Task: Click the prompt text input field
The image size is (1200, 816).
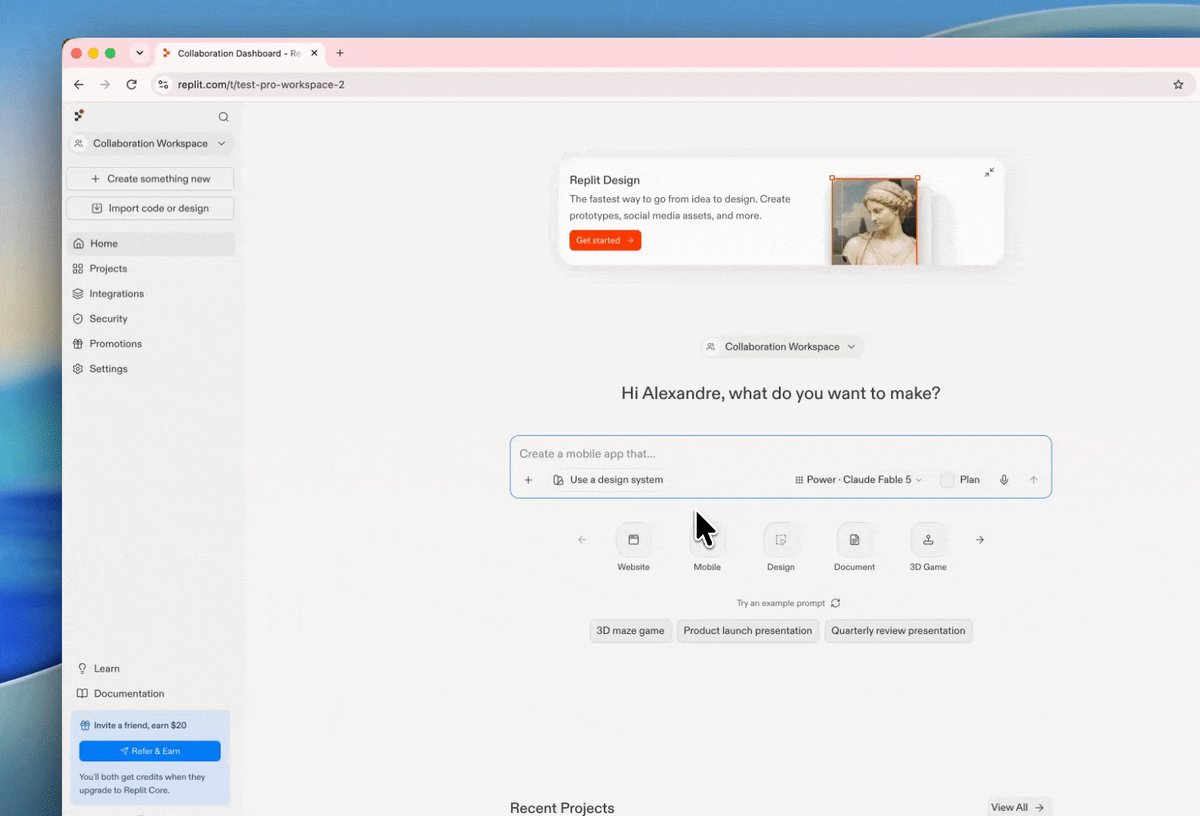Action: tap(780, 454)
